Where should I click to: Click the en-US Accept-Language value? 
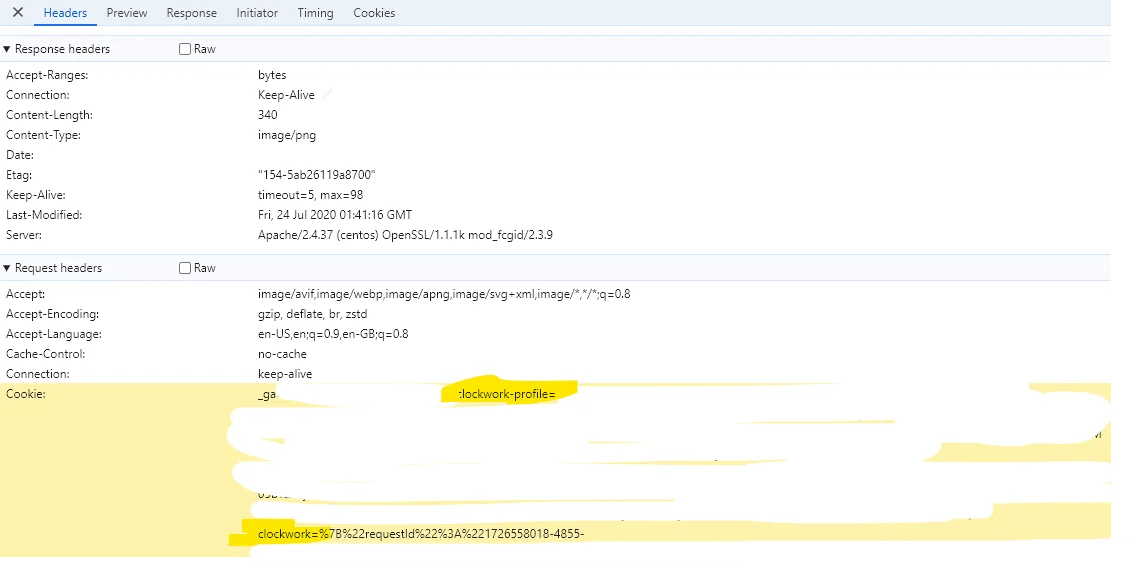(333, 334)
